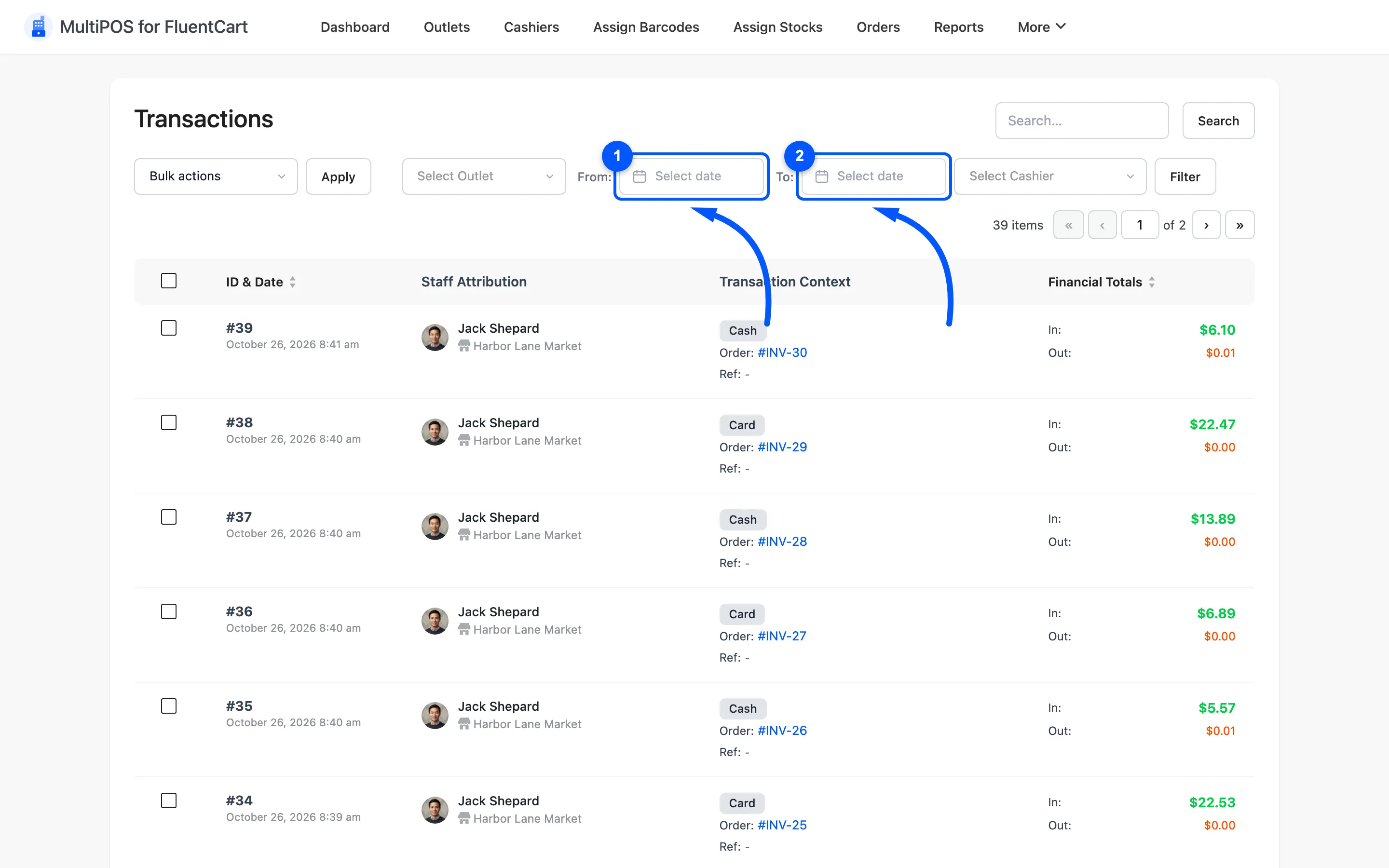Click the first page double arrow

coord(1068,225)
